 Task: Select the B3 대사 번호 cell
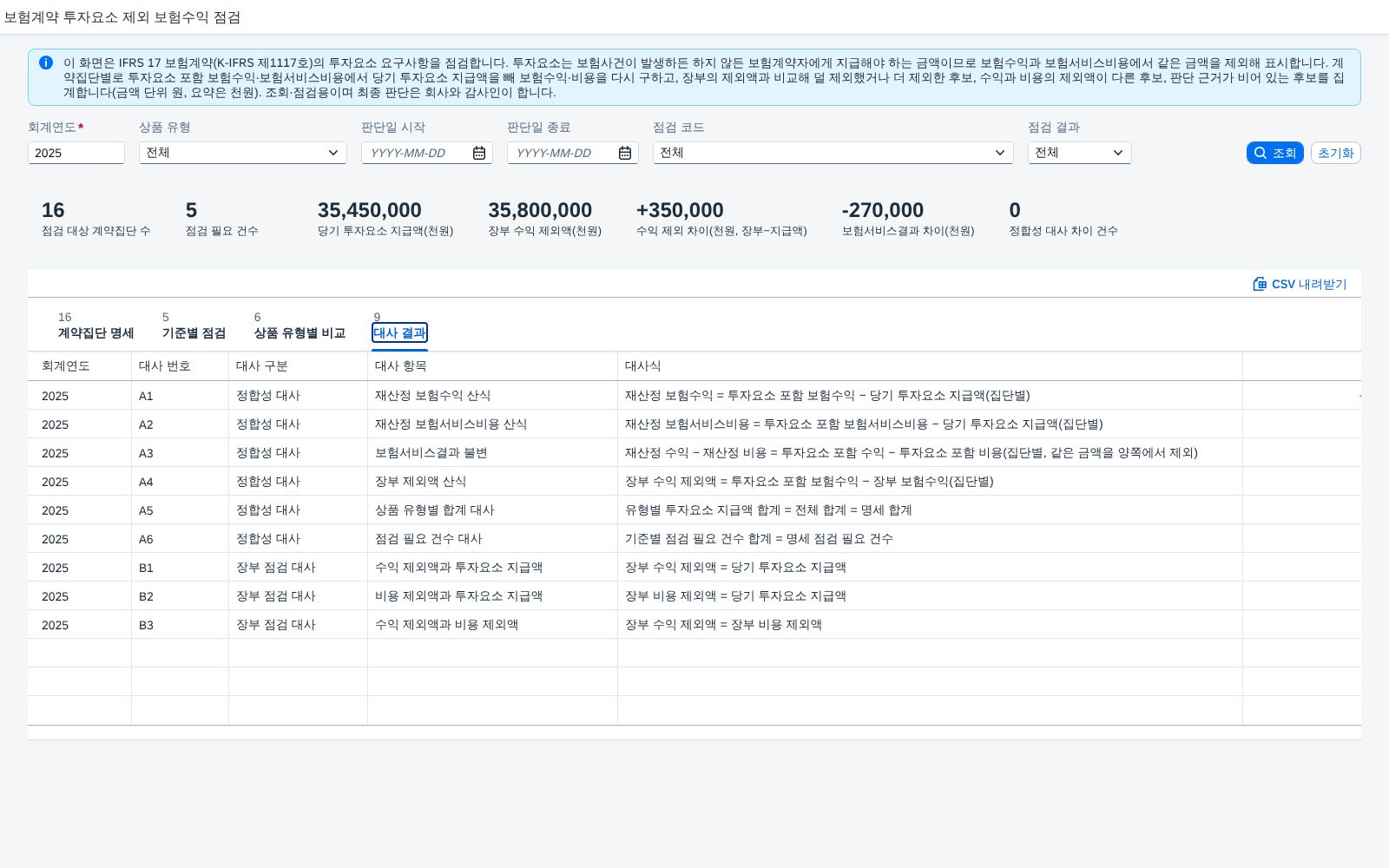point(180,625)
